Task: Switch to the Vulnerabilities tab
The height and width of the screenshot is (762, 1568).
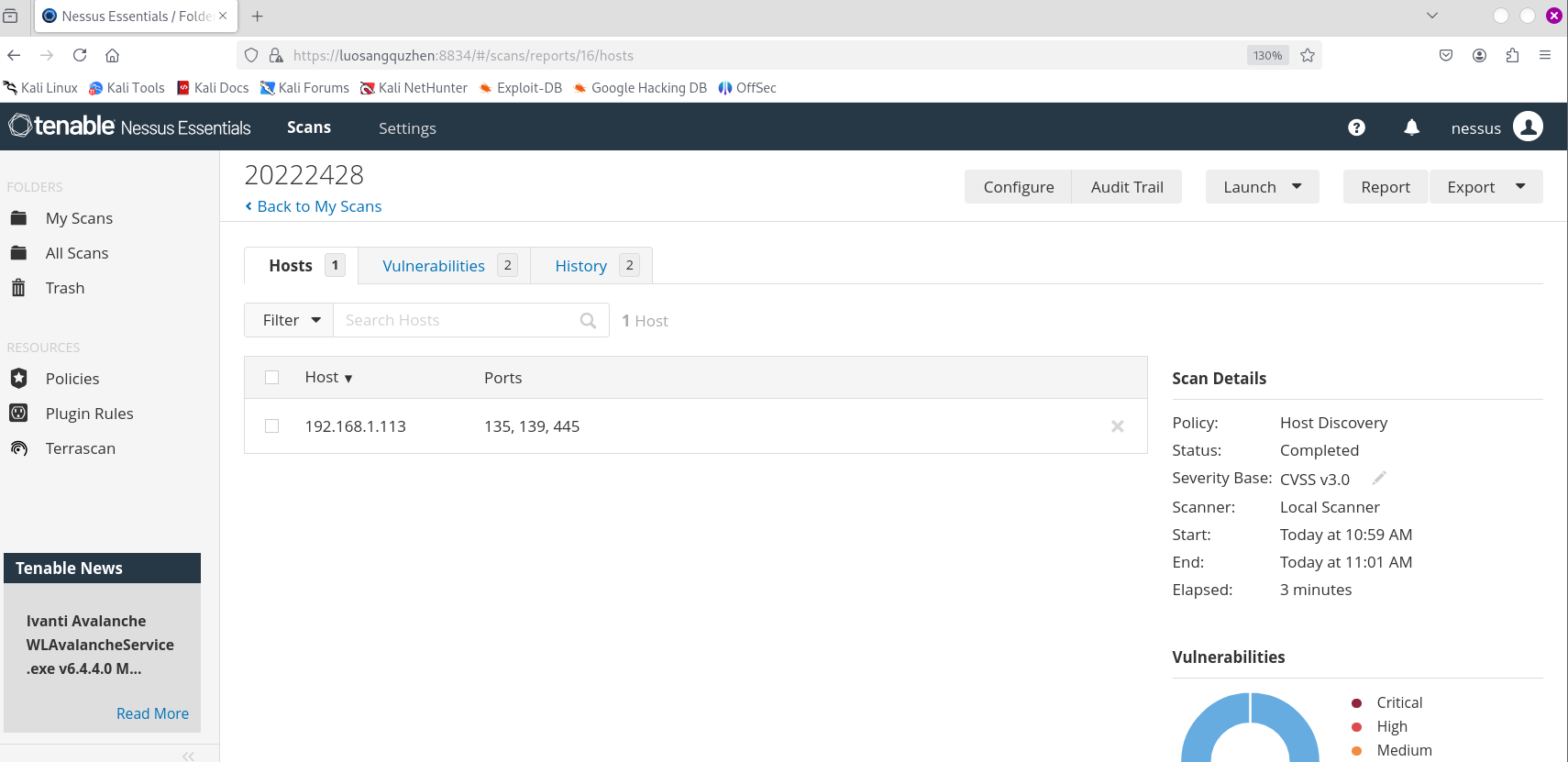Action: pos(445,266)
